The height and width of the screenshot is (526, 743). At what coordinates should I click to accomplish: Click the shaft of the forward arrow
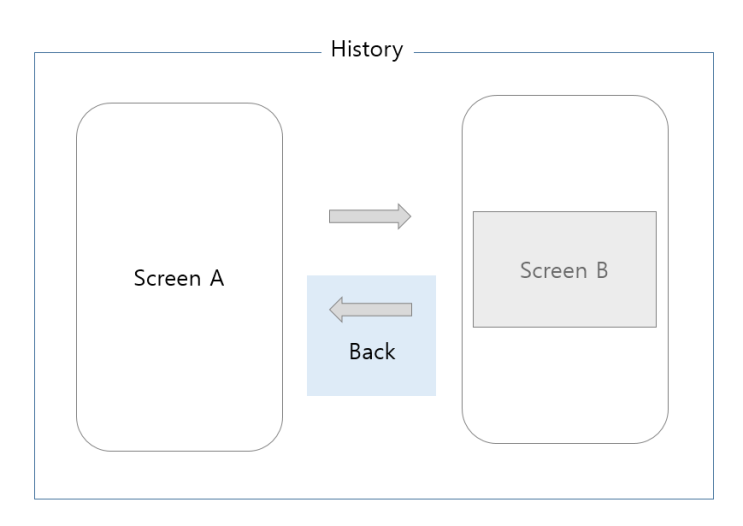coord(363,217)
